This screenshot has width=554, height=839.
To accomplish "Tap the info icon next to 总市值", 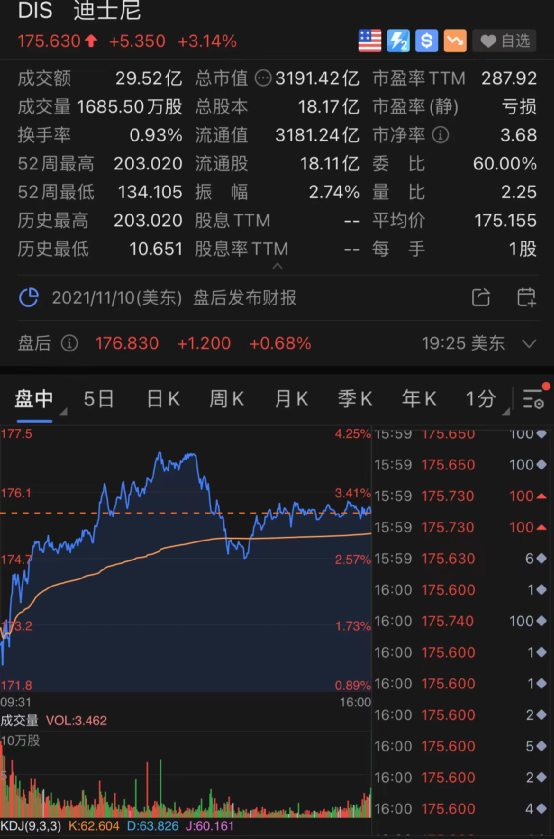I will (262, 79).
